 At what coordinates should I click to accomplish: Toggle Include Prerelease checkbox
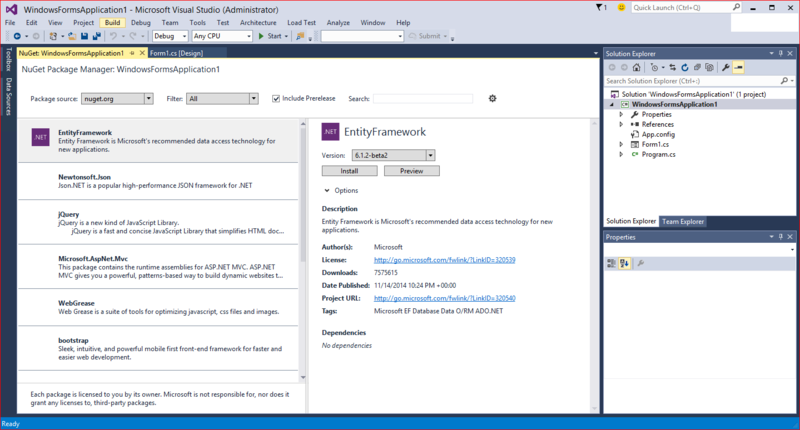click(x=276, y=98)
